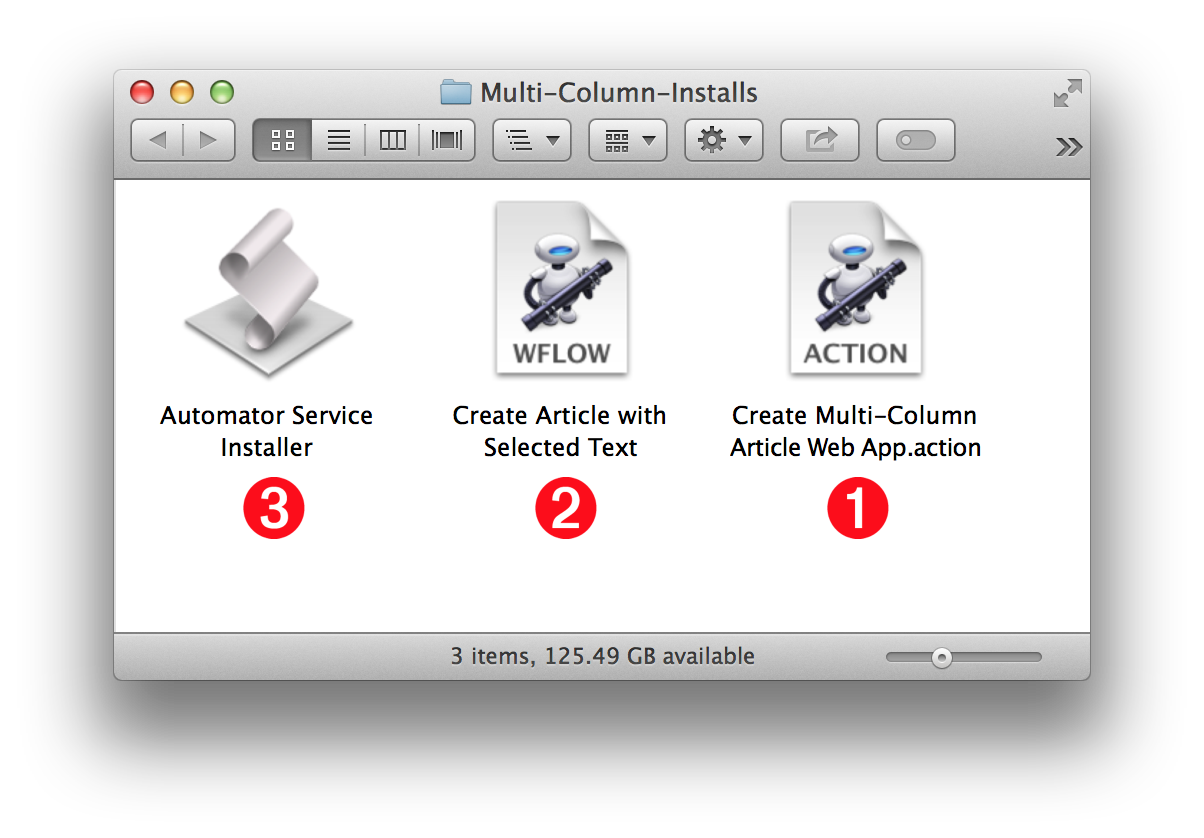This screenshot has height=838, width=1204.
Task: Select the WFLOW workflow file icon
Action: (x=561, y=288)
